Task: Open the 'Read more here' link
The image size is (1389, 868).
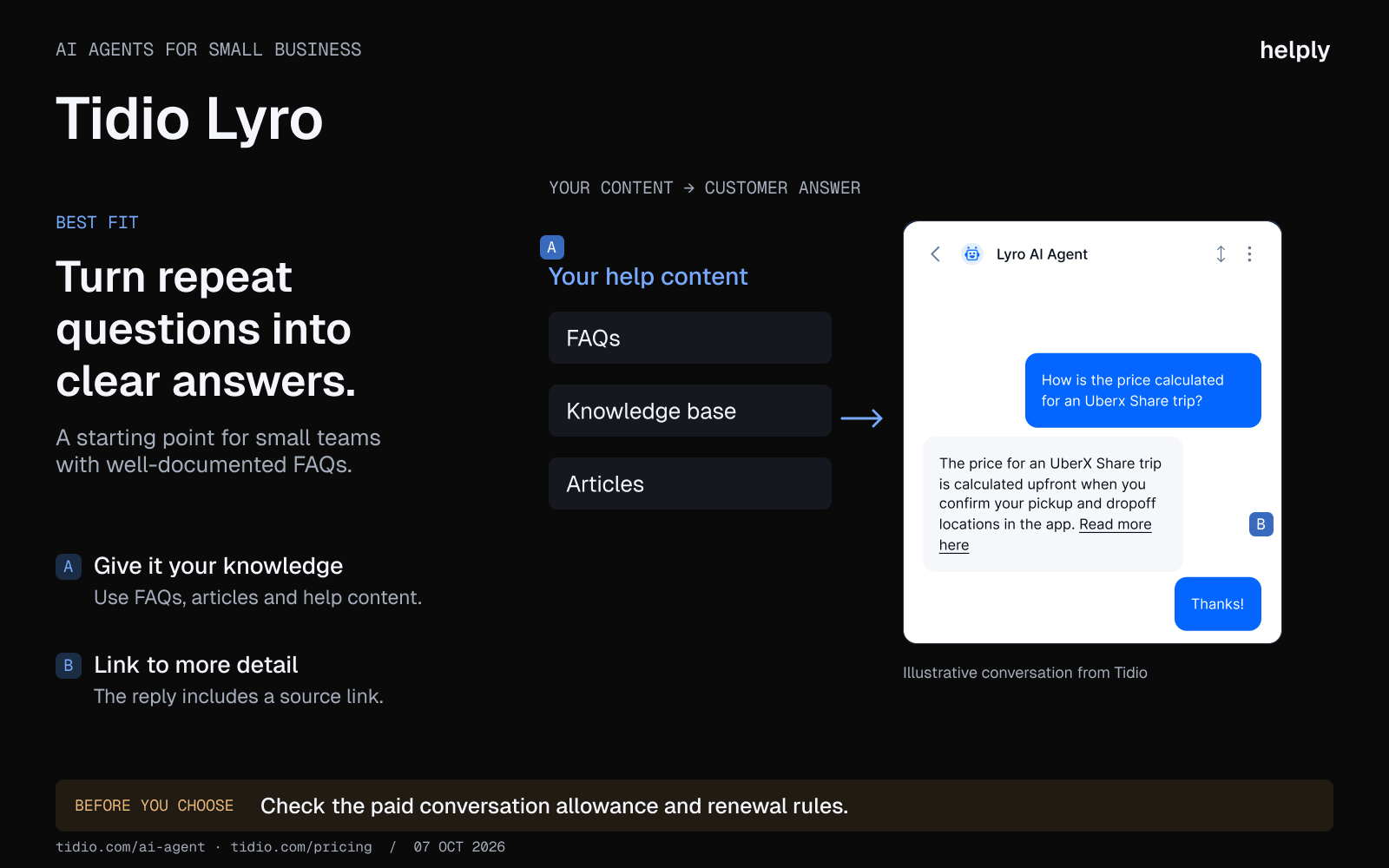Action: (1115, 524)
